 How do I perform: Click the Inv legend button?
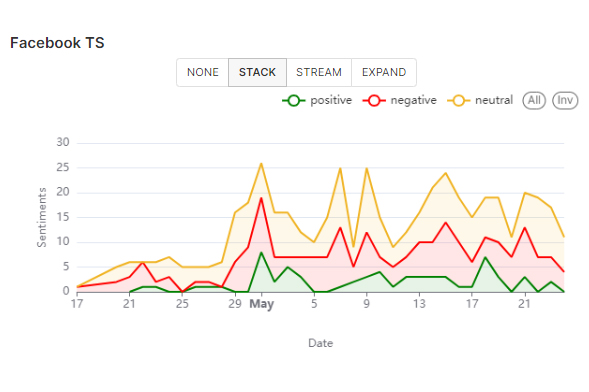565,100
